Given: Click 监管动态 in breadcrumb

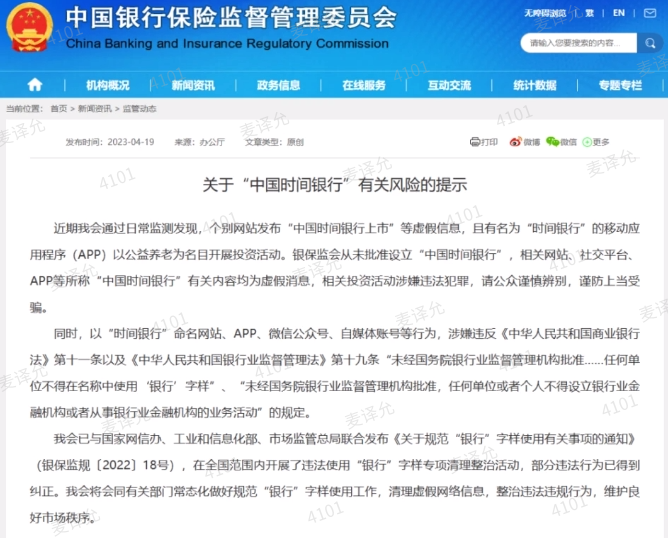Looking at the screenshot, I should [x=139, y=109].
